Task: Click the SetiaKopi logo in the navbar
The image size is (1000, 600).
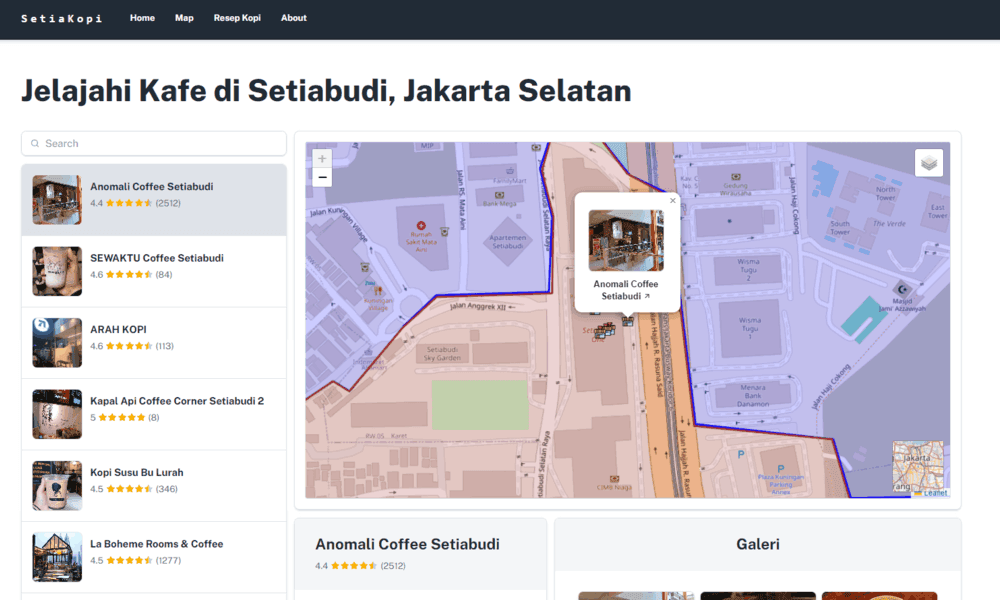Action: click(61, 18)
